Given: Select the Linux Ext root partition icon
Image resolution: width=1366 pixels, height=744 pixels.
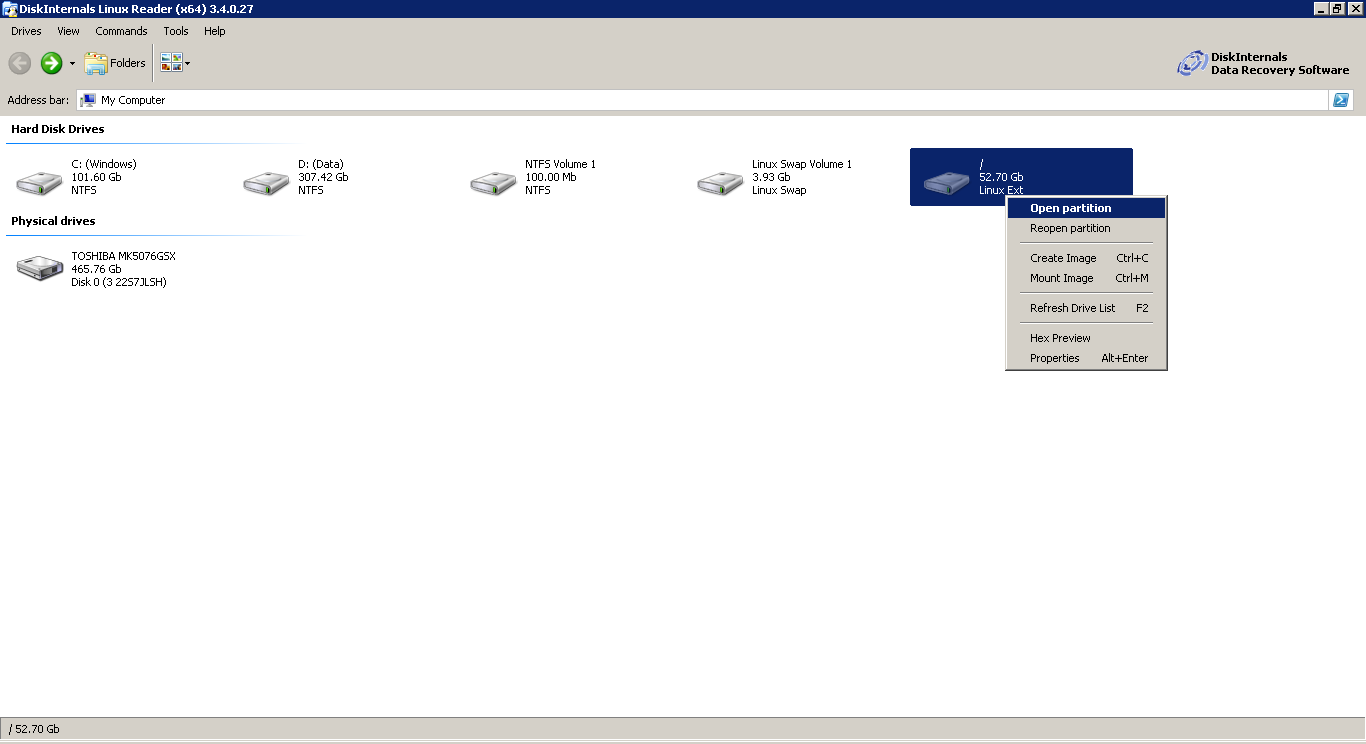Looking at the screenshot, I should [x=948, y=182].
